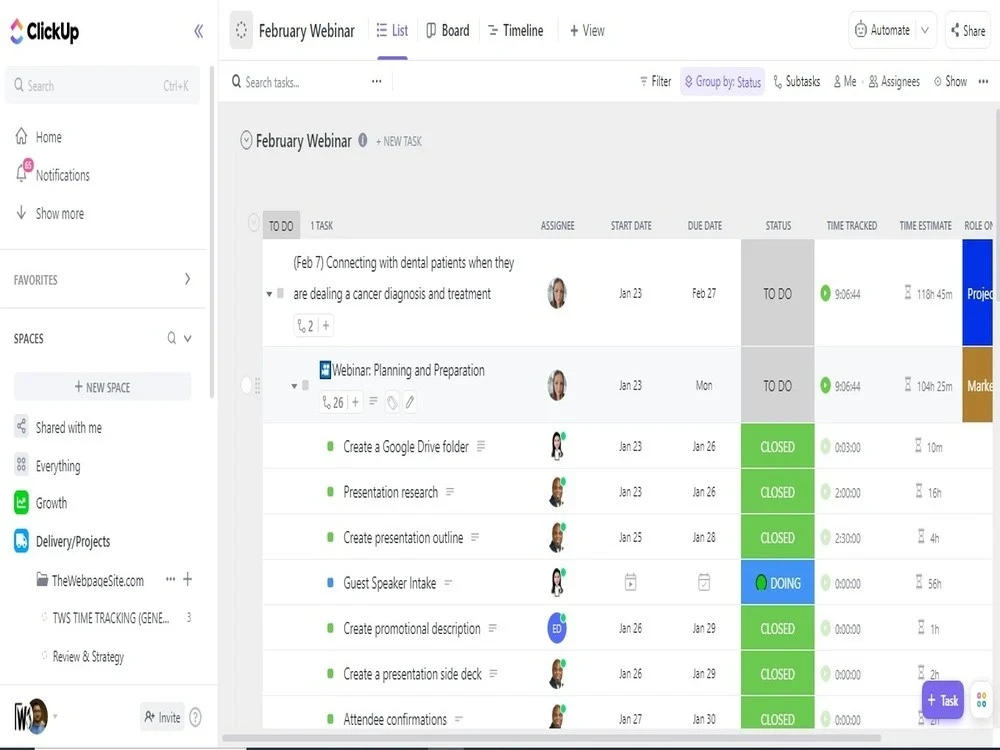Add a new view with + View
This screenshot has width=1000, height=750.
[587, 31]
